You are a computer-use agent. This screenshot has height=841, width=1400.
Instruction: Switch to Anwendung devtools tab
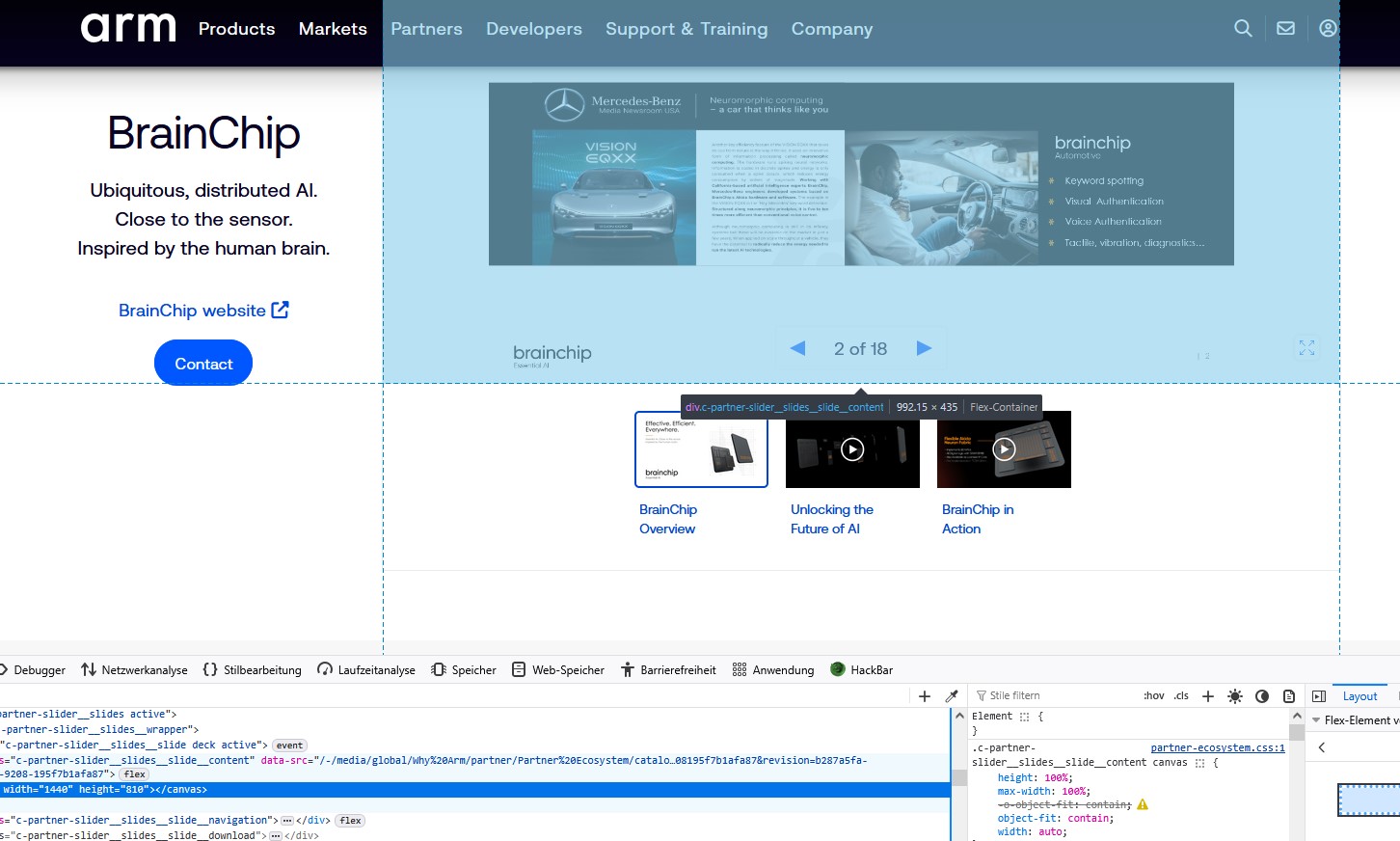pos(773,670)
